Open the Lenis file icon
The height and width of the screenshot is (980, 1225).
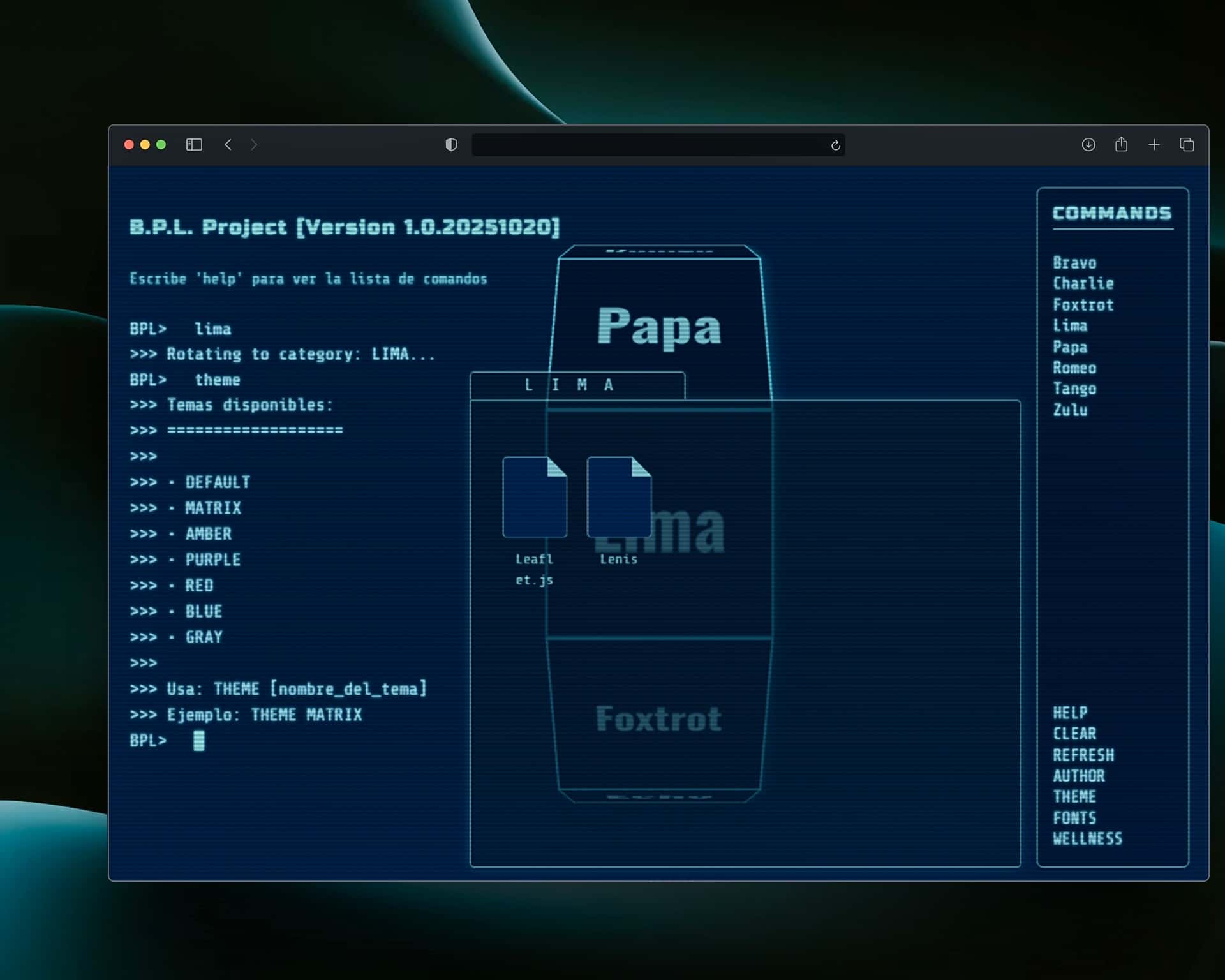pos(619,497)
